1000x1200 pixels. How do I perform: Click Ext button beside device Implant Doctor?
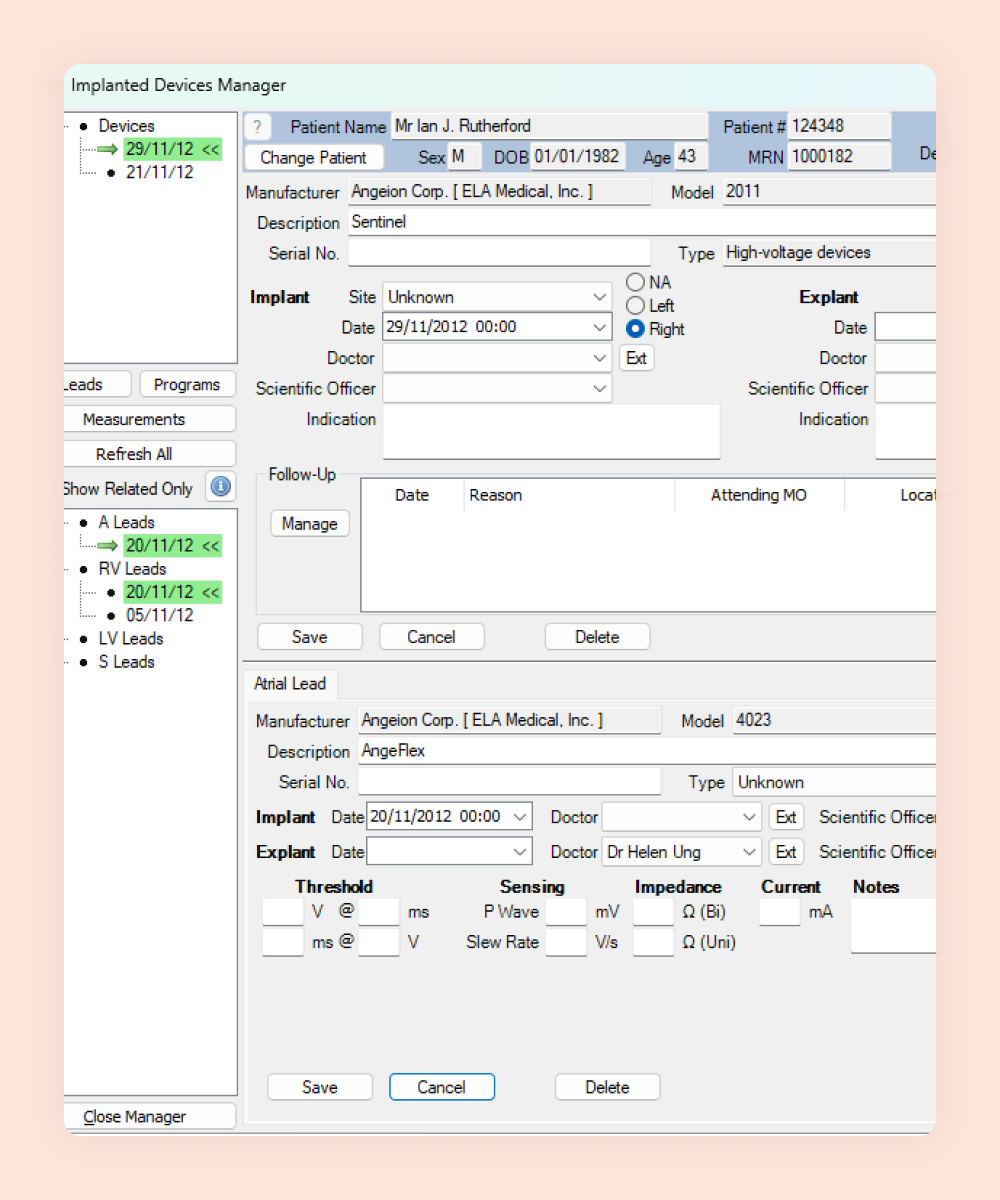coord(637,358)
